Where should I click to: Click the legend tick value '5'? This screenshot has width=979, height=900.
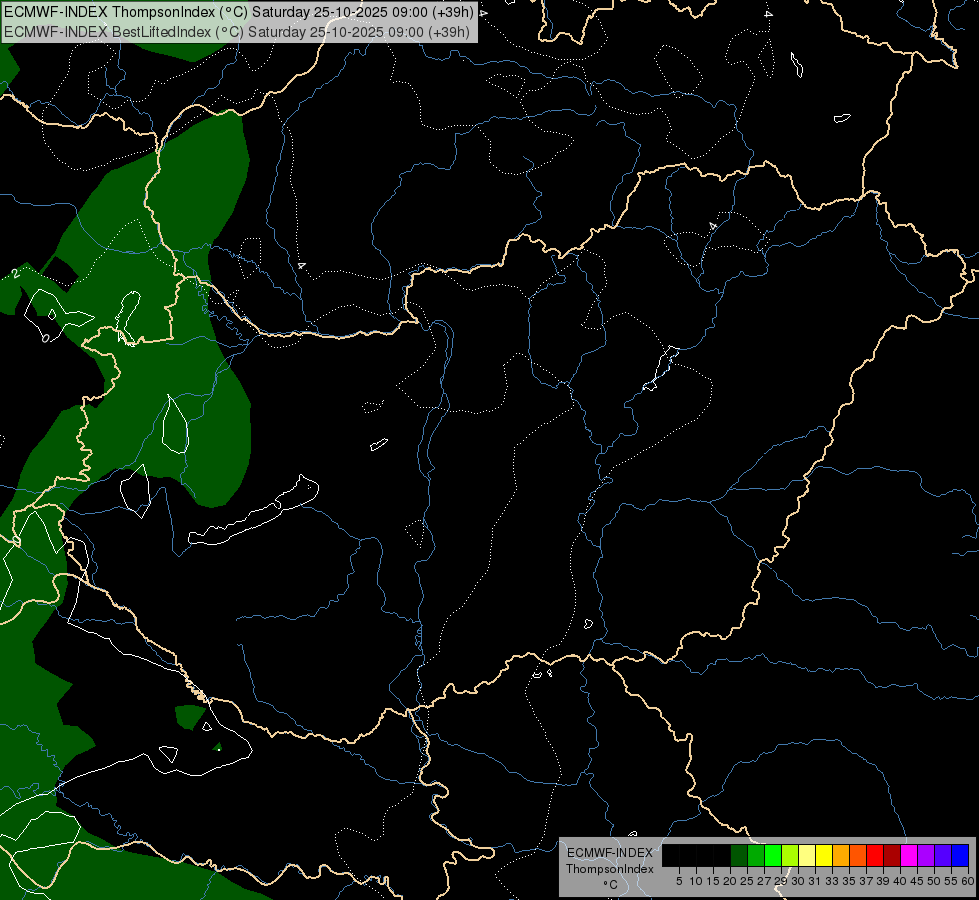tap(679, 881)
